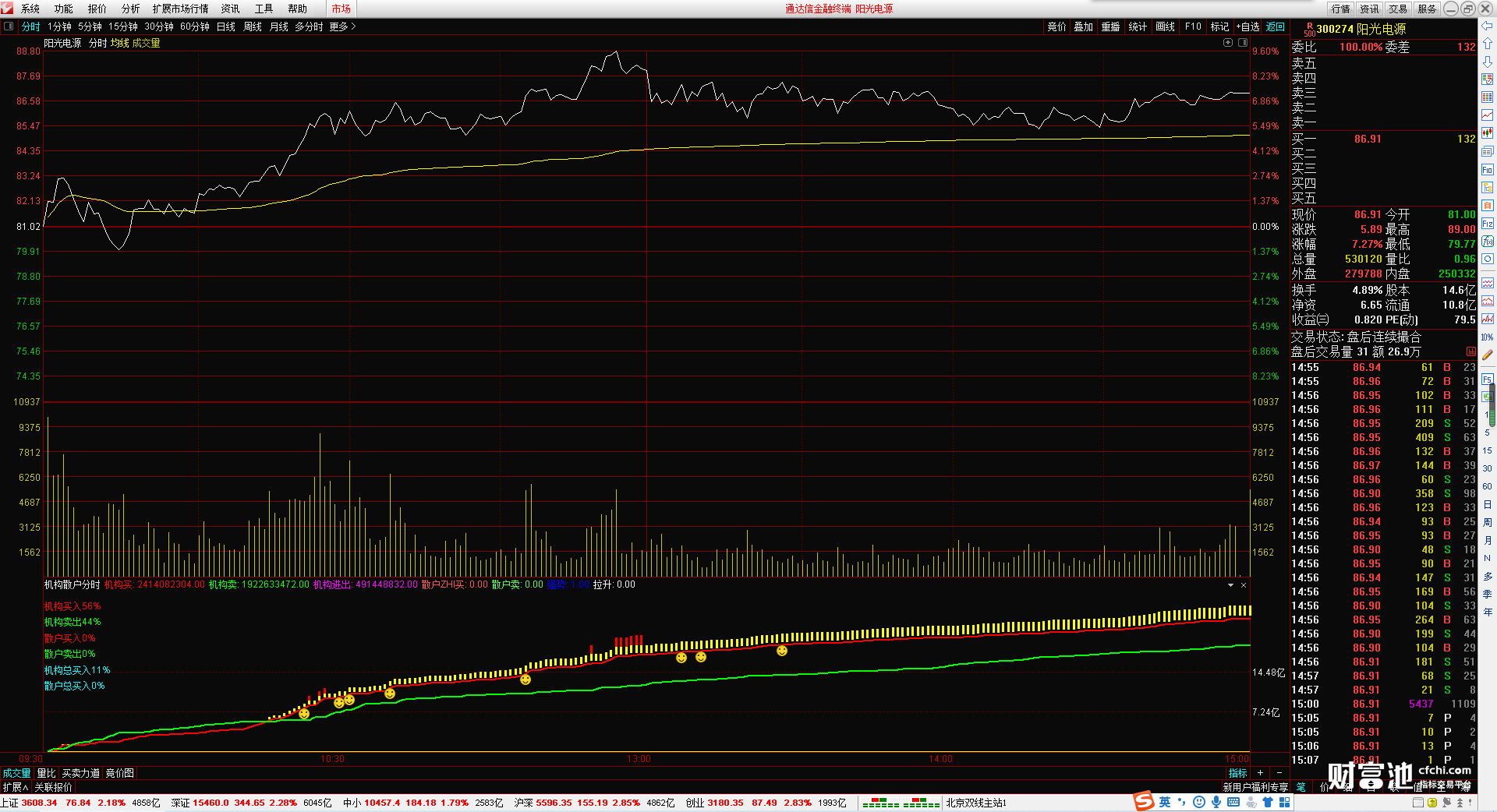Screen dimensions: 1497x812
Task: Click the back arrow icon in right sidebar
Action: click(1487, 26)
